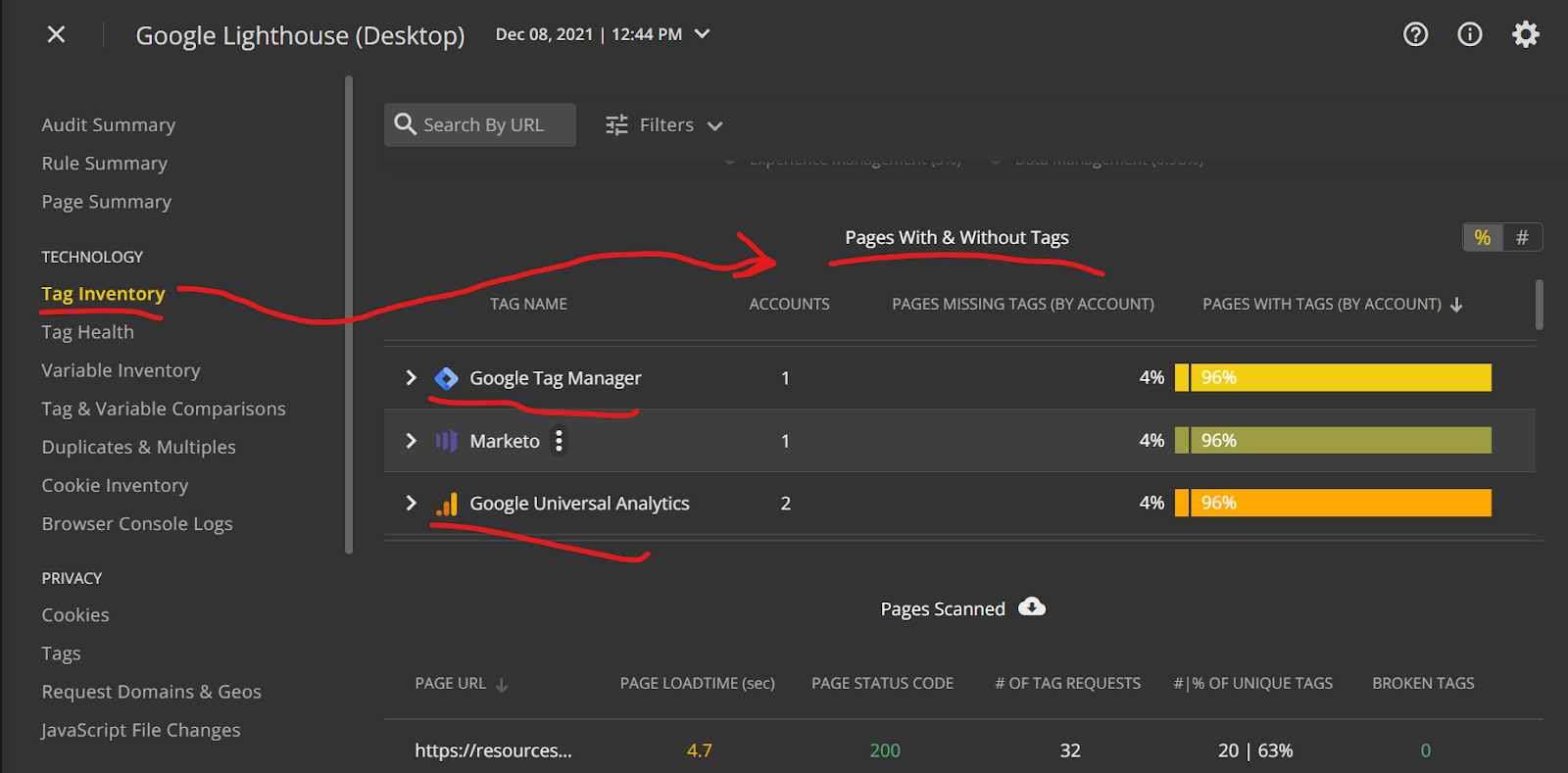Close the Google Lighthouse audit report

(x=56, y=34)
